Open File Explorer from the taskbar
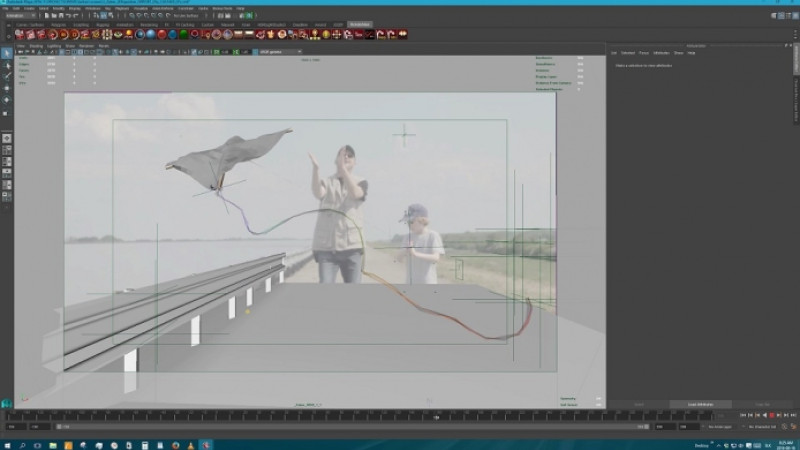The width and height of the screenshot is (800, 450). pos(53,445)
